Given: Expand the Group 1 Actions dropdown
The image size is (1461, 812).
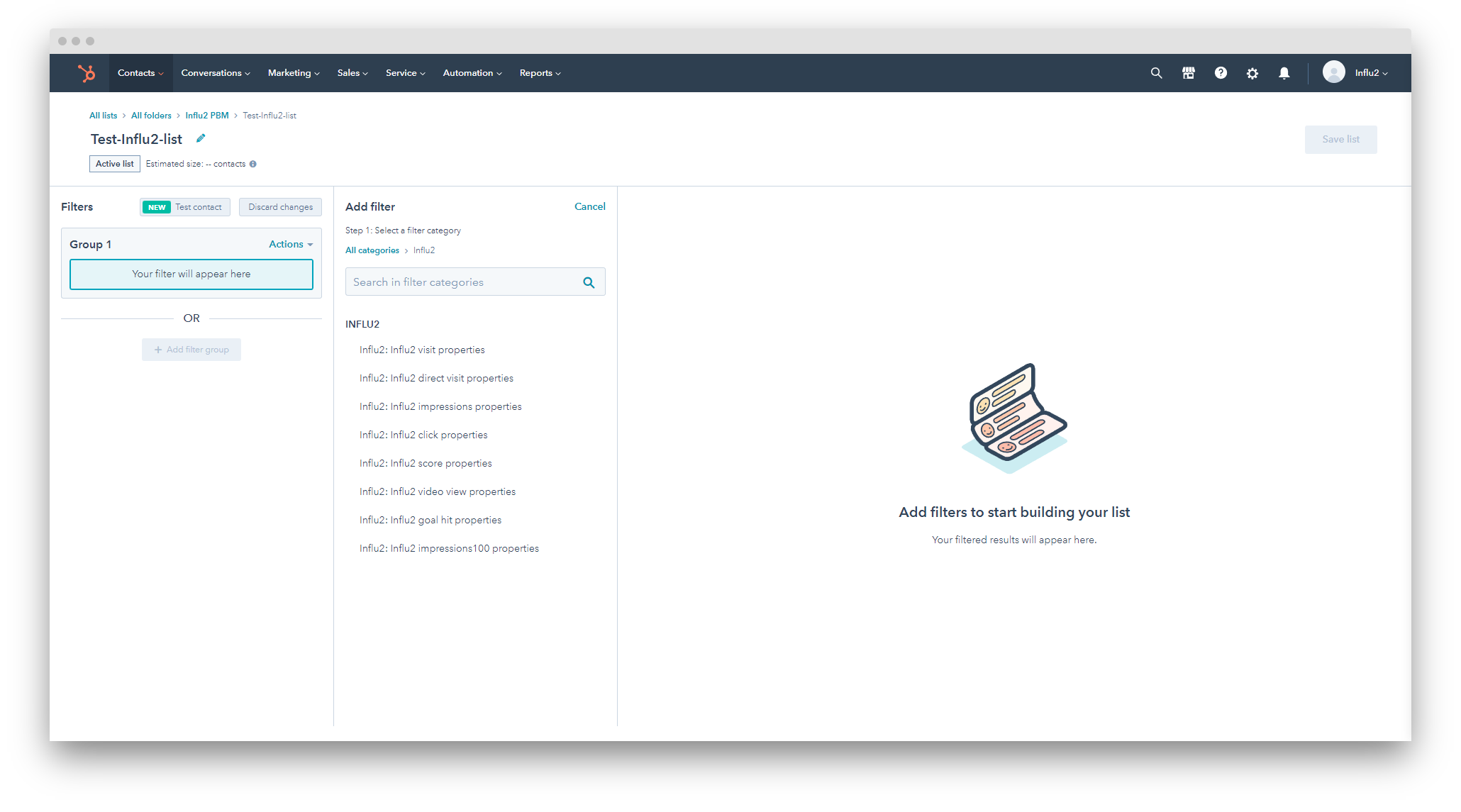Looking at the screenshot, I should click(x=290, y=244).
